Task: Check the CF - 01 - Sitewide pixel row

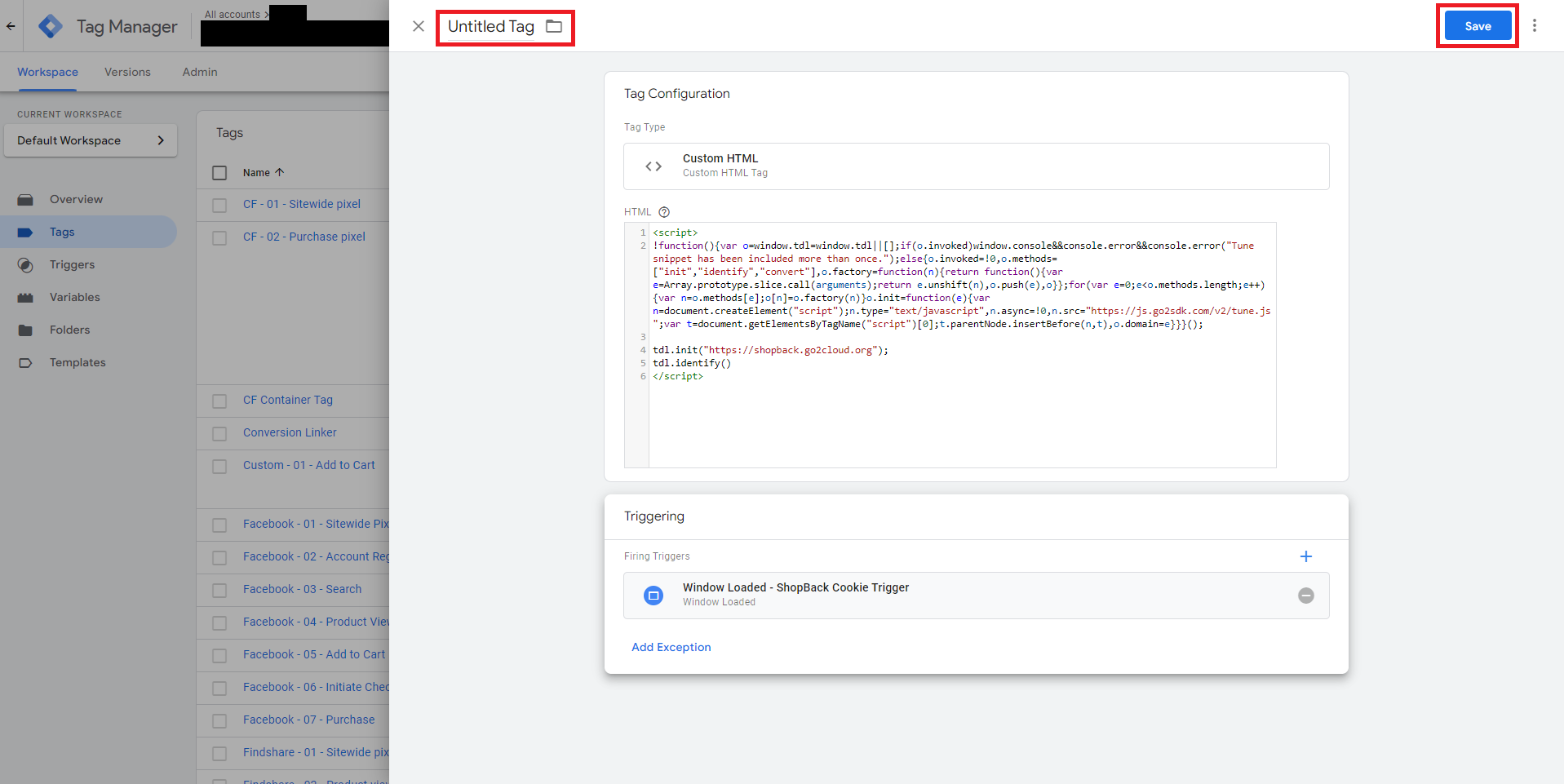Action: tap(219, 205)
